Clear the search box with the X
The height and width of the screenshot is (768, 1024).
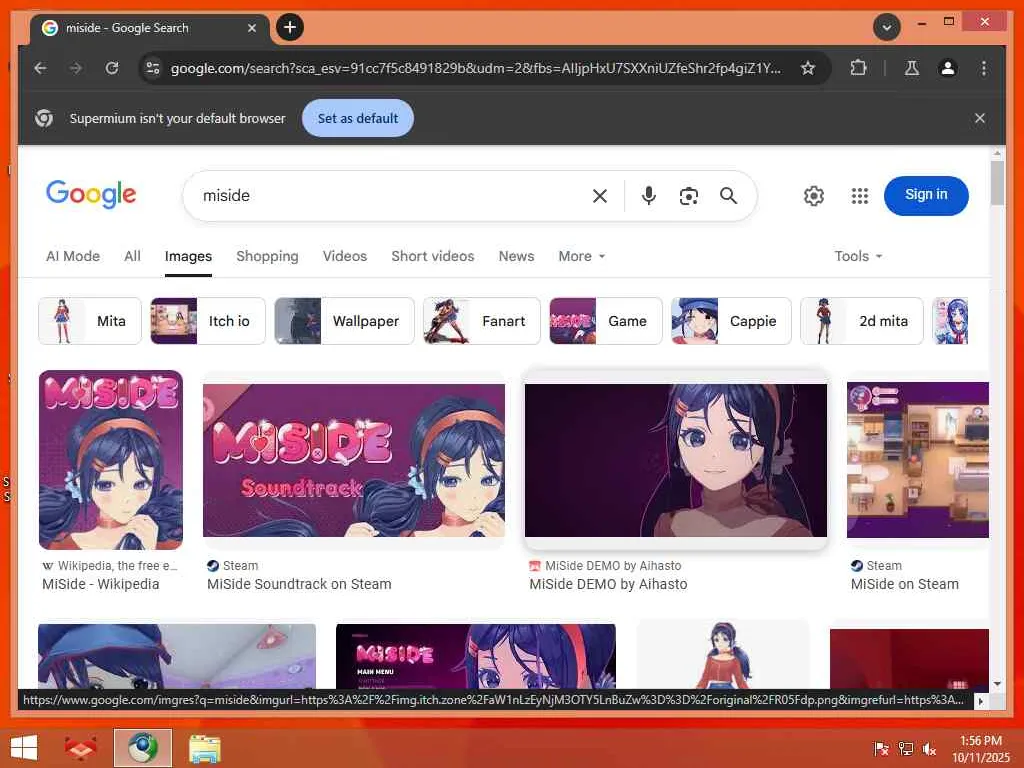(x=600, y=195)
